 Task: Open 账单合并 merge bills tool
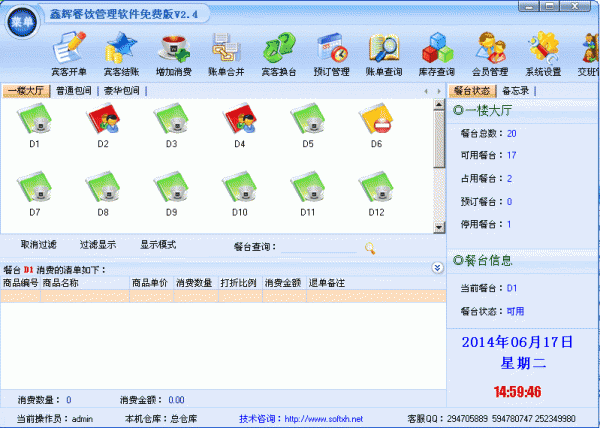226,54
